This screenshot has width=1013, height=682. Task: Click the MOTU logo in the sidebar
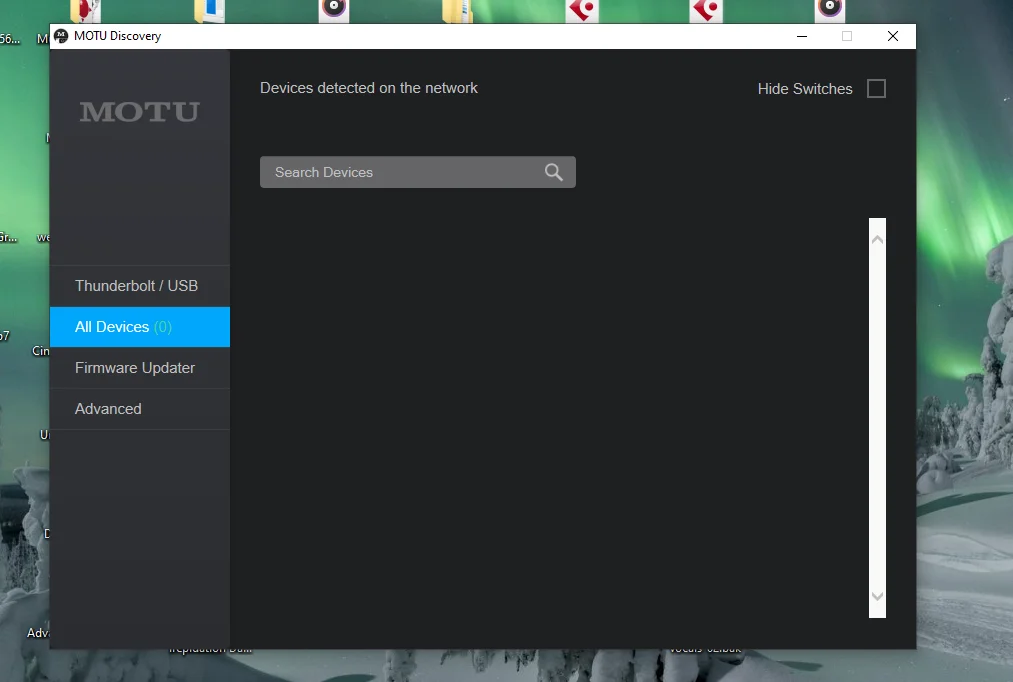[140, 112]
